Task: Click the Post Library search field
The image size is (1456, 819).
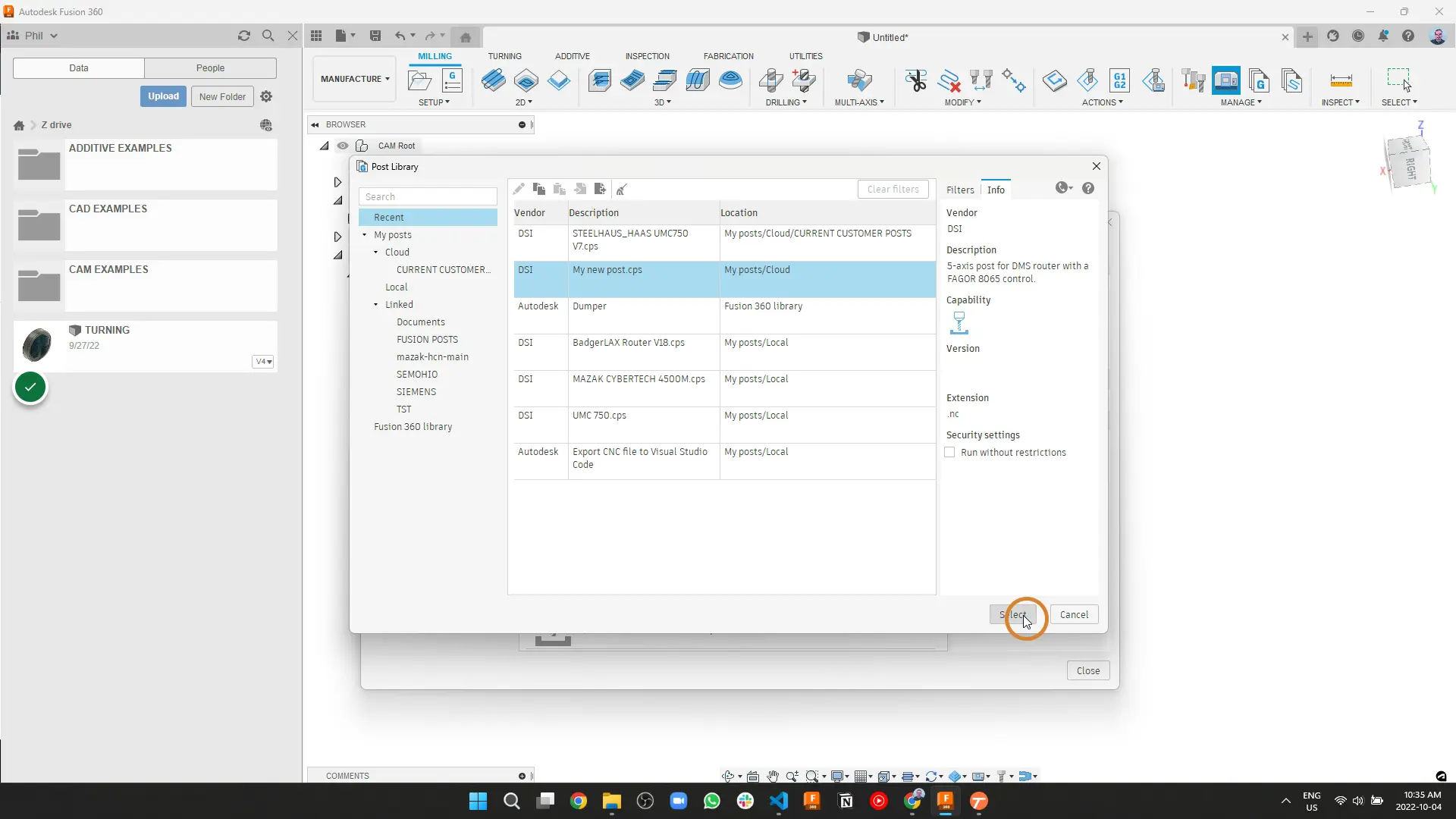Action: (x=428, y=196)
